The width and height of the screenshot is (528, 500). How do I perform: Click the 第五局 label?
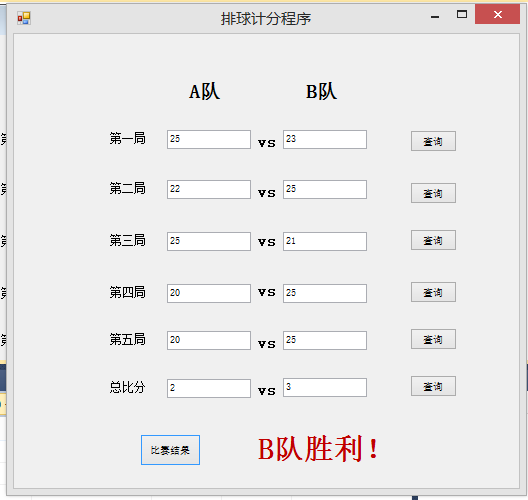(x=128, y=339)
